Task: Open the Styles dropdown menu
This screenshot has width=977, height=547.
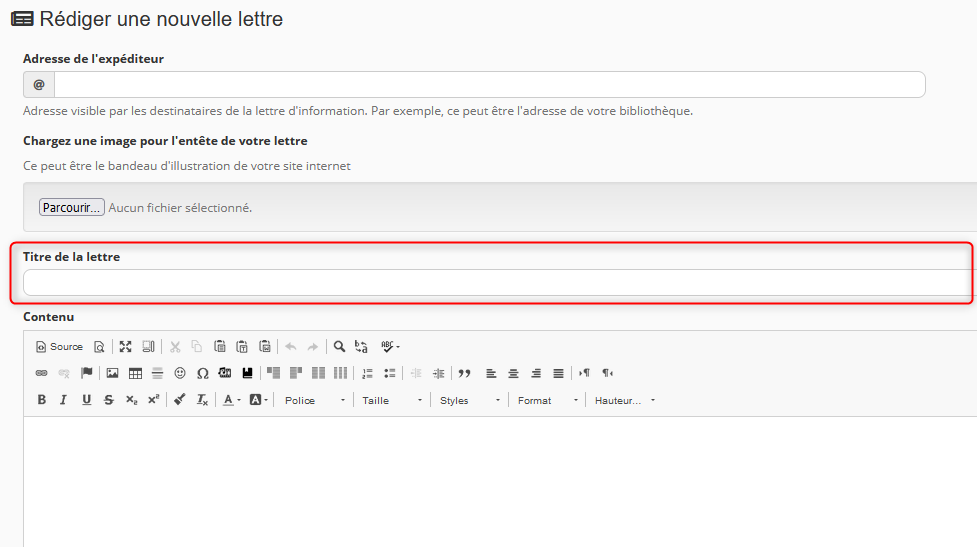Action: pyautogui.click(x=469, y=400)
